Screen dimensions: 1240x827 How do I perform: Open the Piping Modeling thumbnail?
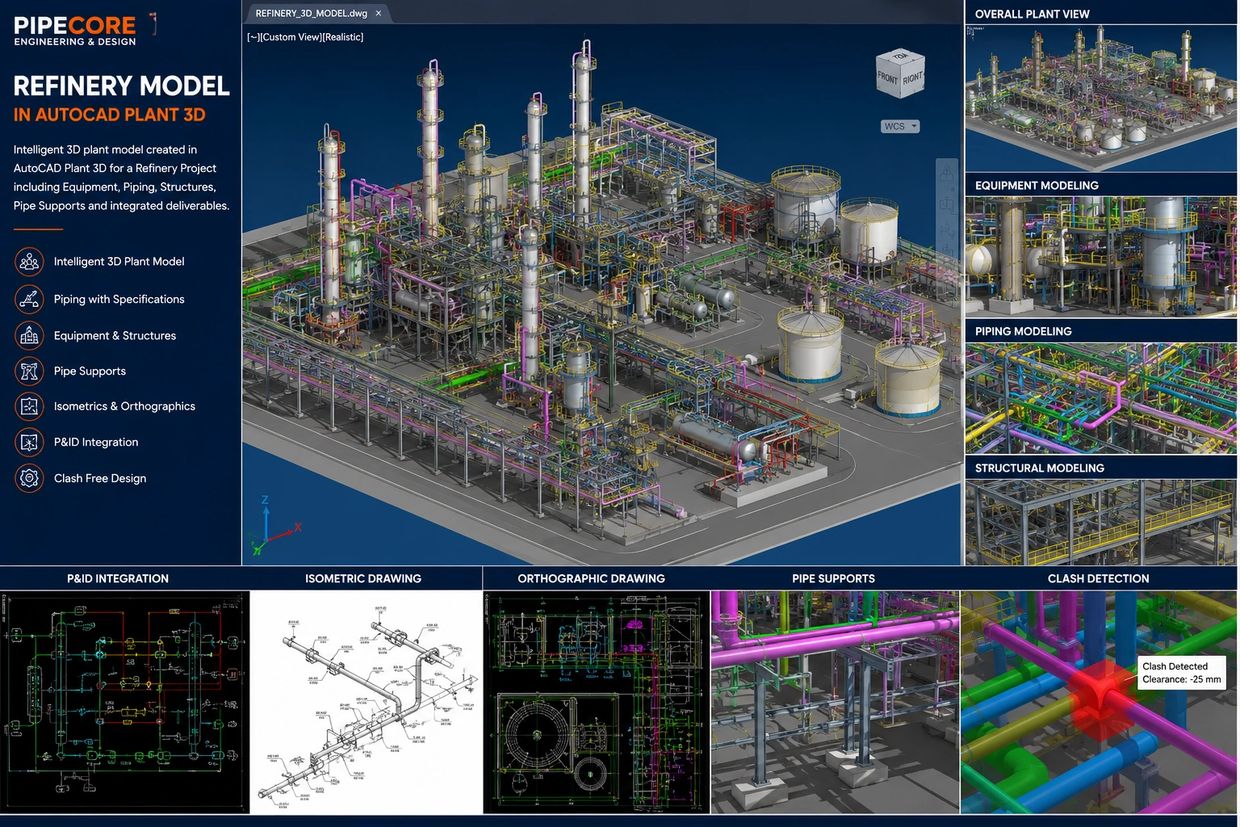[x=1101, y=398]
